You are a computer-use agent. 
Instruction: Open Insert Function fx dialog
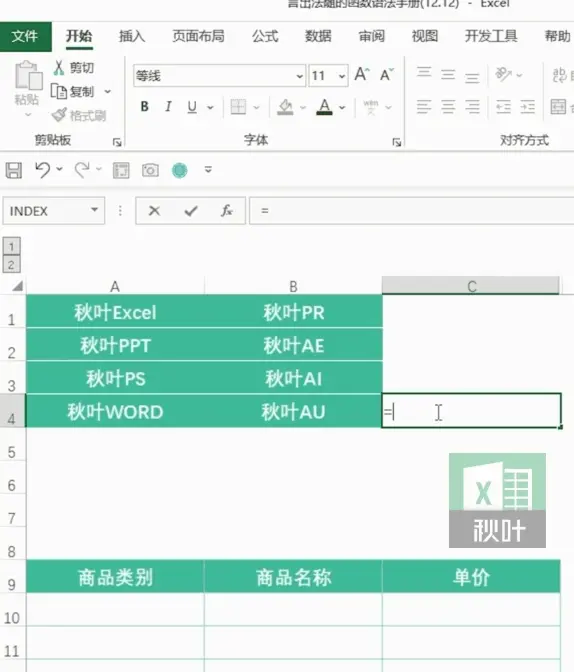(227, 210)
